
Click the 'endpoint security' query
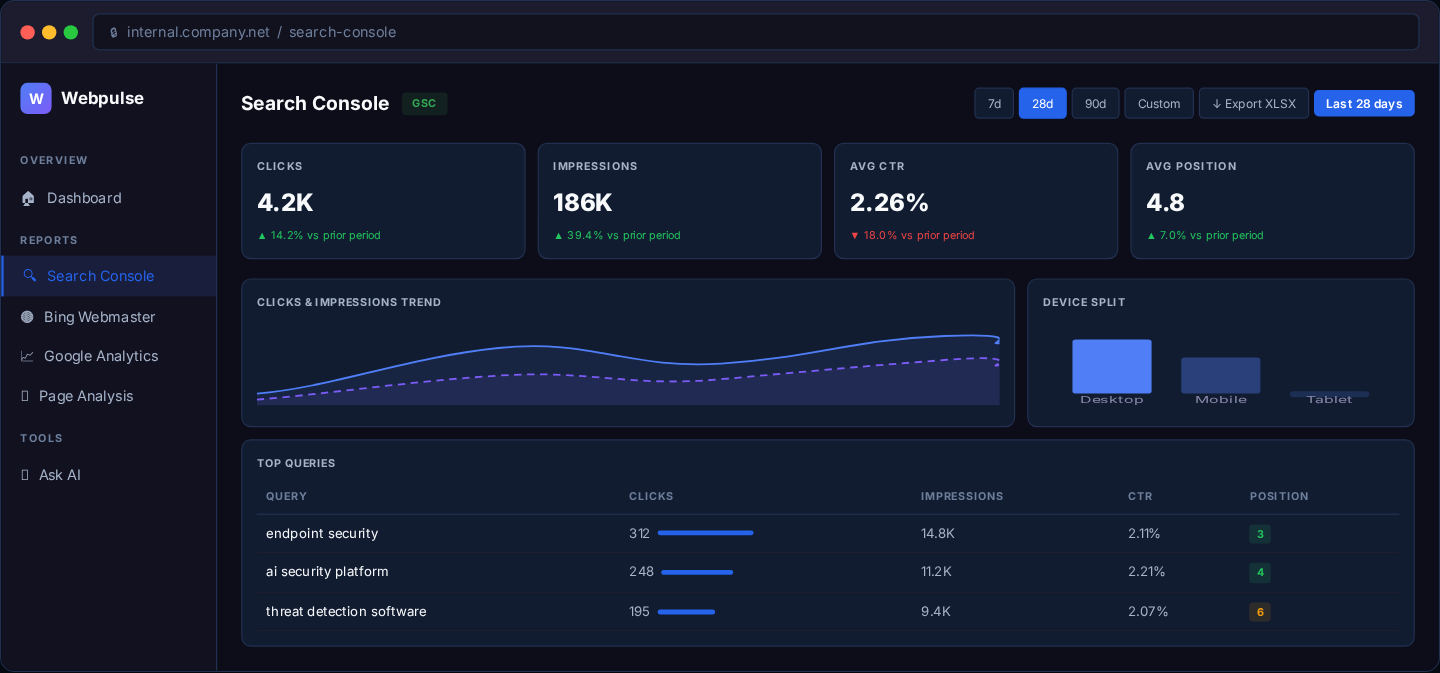click(x=322, y=533)
